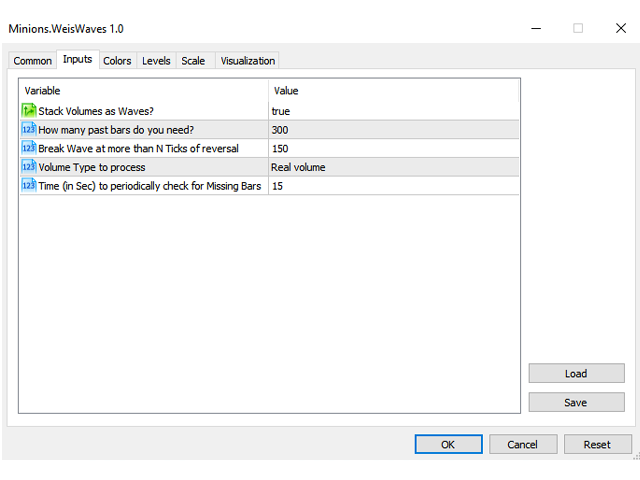Image resolution: width=640 pixels, height=480 pixels.
Task: Edit the 15 seconds missing bars value
Action: 393,186
